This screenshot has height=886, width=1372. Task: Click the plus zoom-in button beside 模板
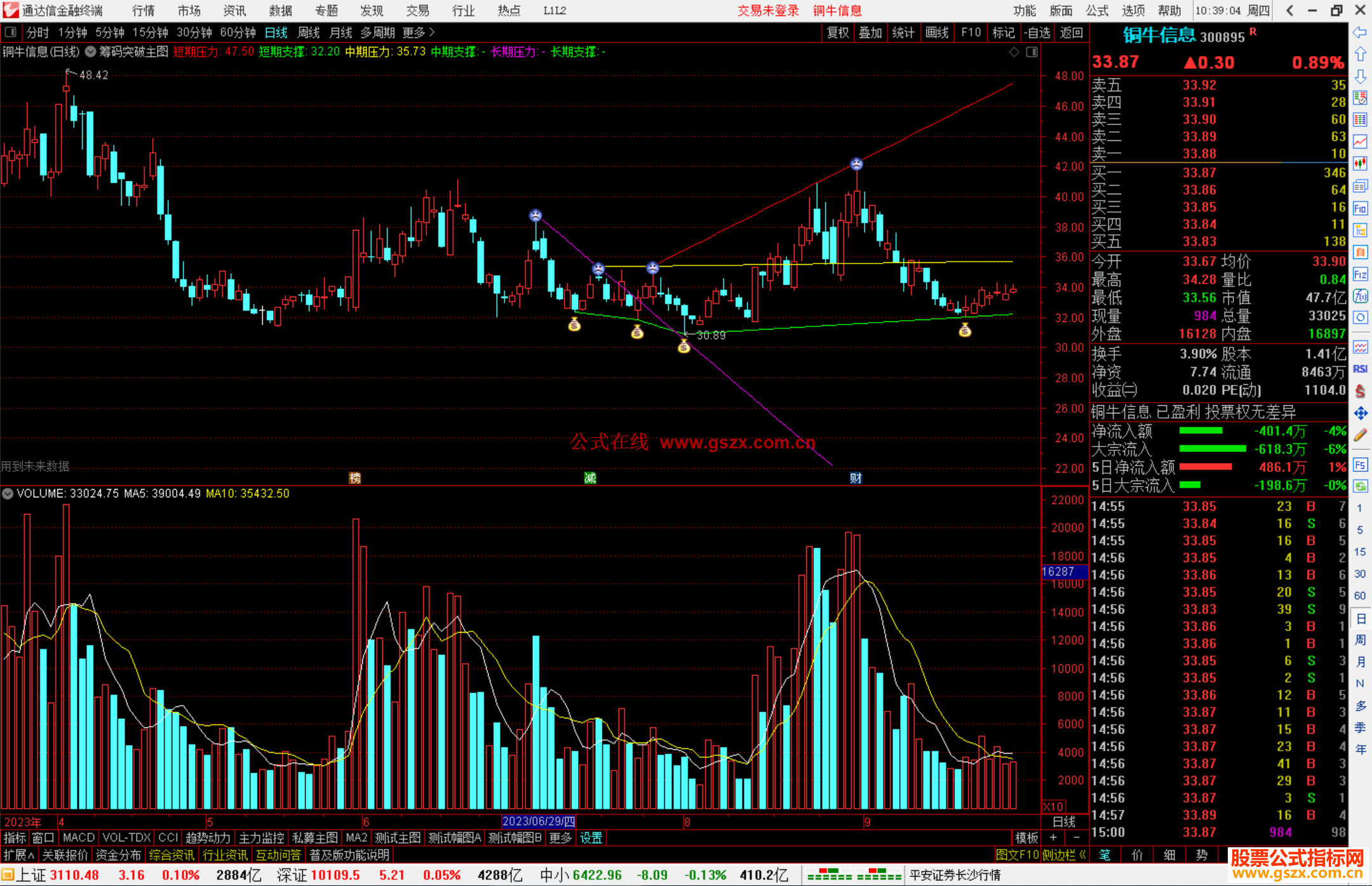1053,838
